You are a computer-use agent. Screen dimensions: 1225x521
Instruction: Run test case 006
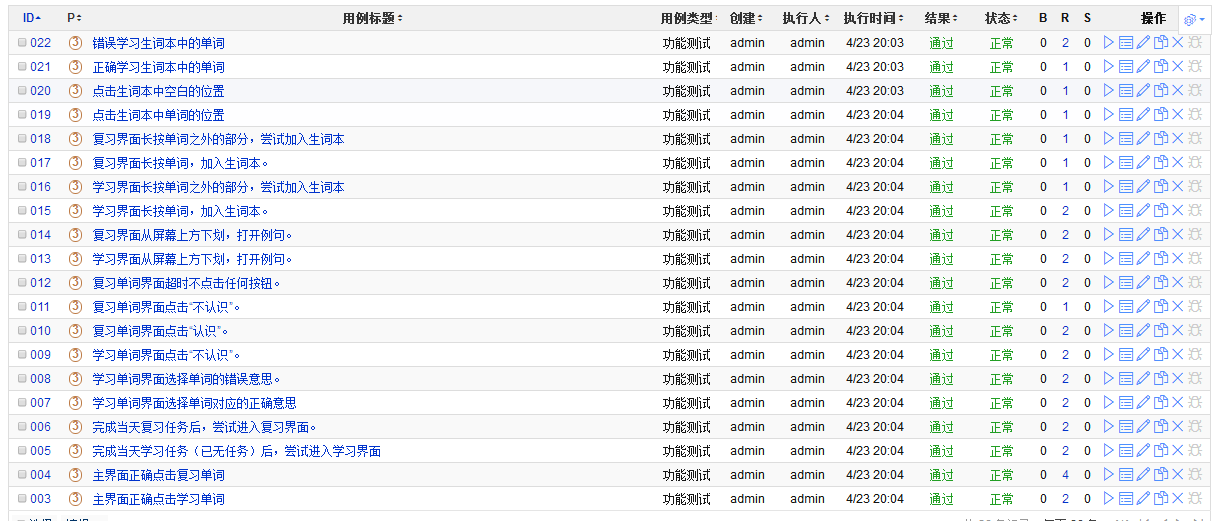coord(1109,427)
